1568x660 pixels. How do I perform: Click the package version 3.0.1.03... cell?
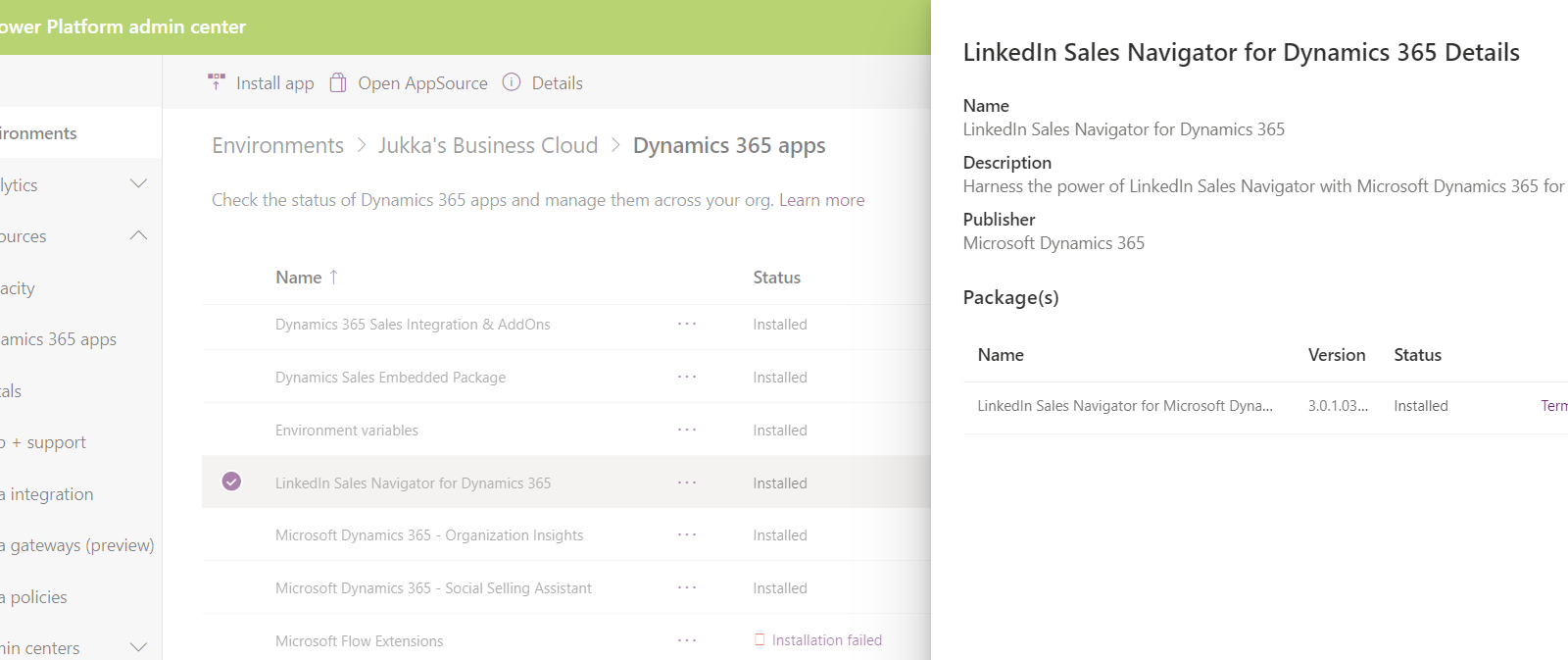[1338, 406]
